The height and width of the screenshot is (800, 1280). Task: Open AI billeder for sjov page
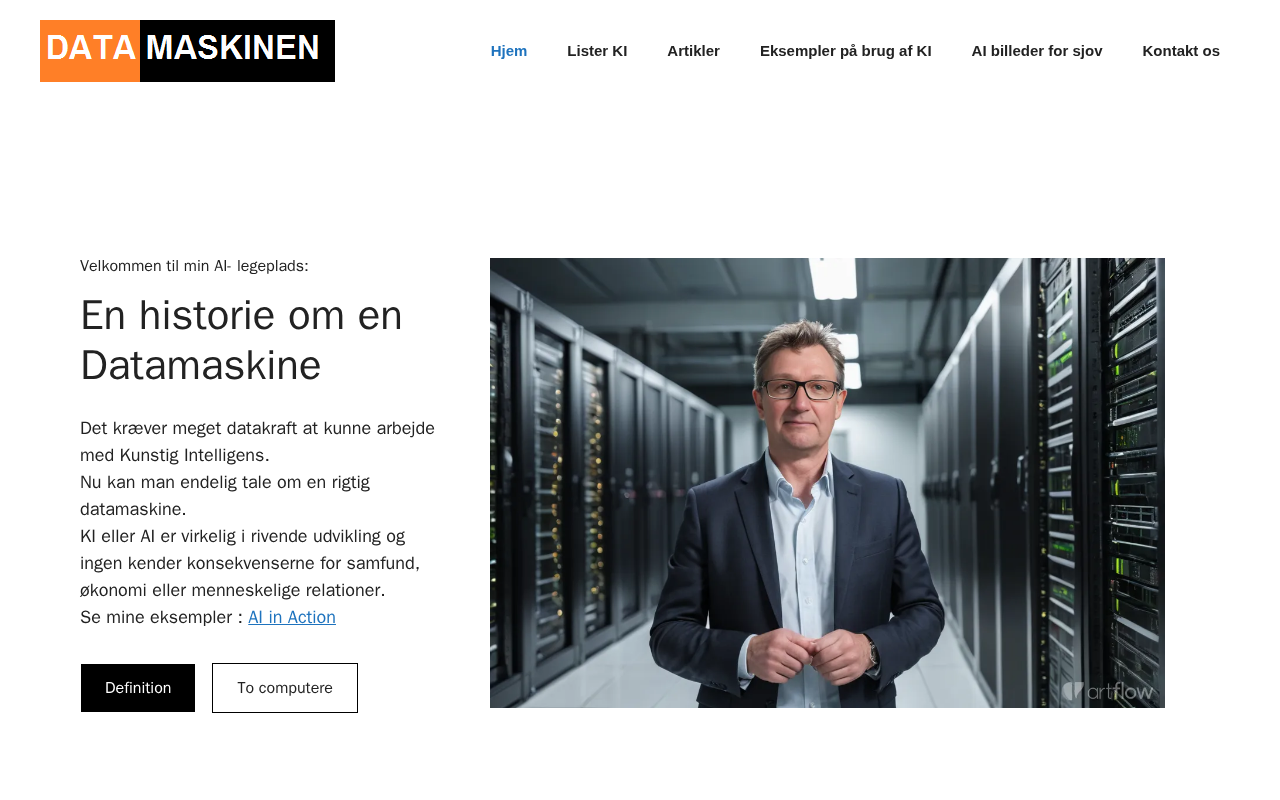pos(1037,51)
